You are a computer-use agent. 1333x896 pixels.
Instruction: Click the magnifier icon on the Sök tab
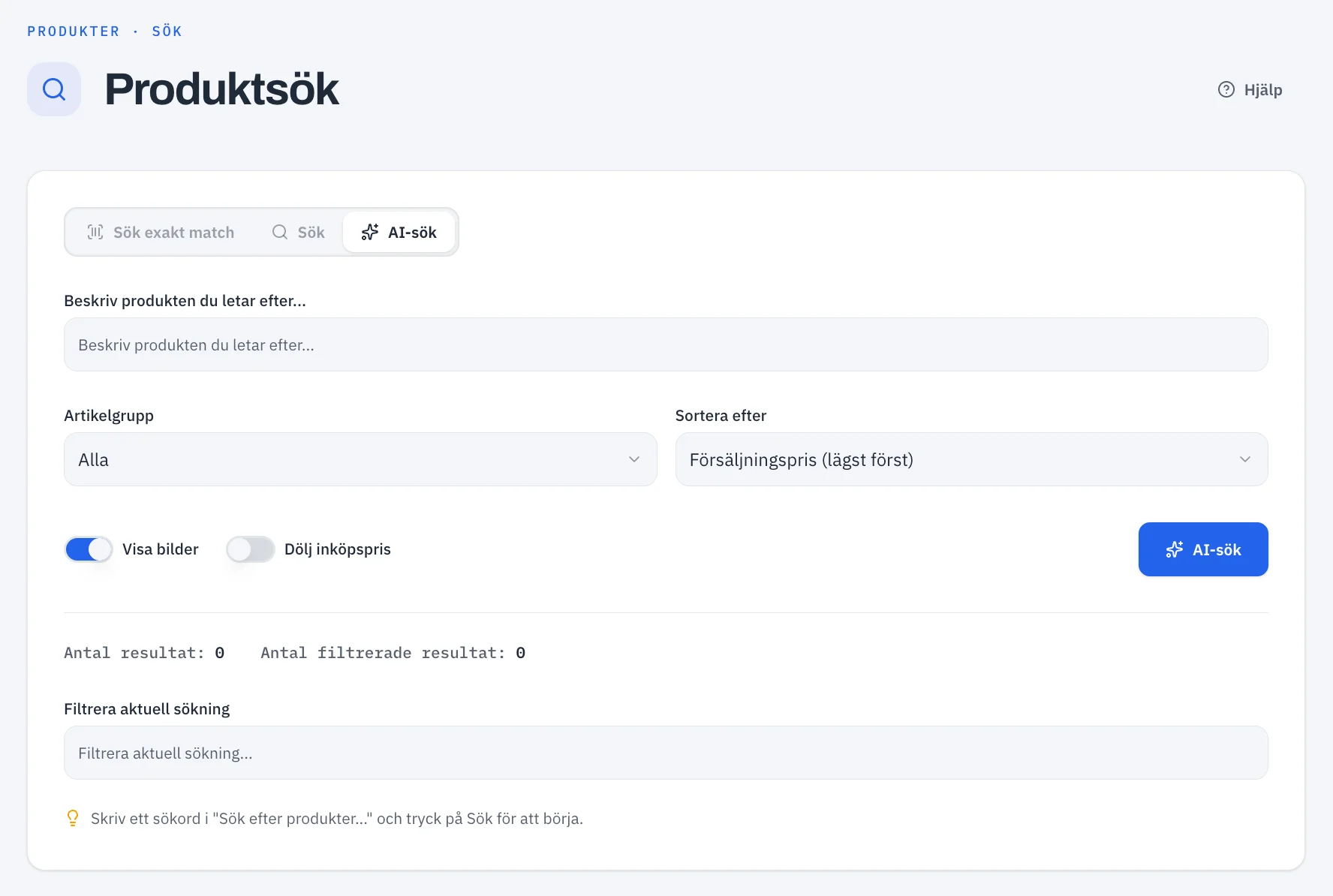(x=279, y=232)
